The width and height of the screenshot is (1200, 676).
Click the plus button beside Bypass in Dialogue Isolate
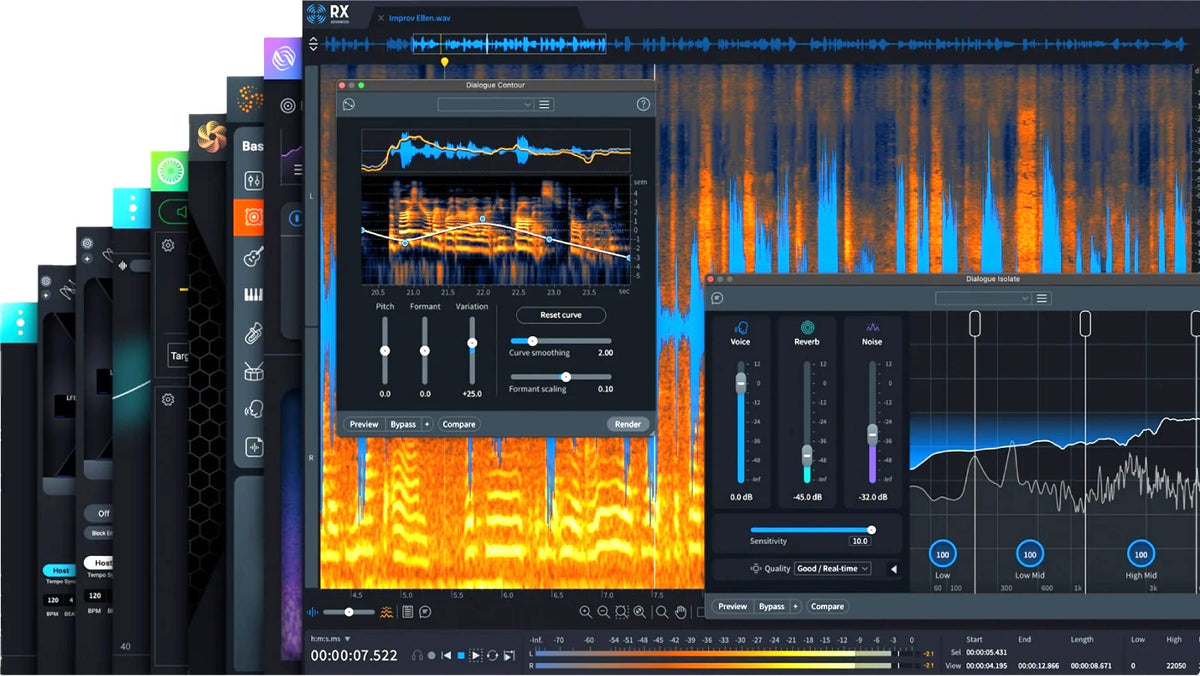pyautogui.click(x=795, y=606)
